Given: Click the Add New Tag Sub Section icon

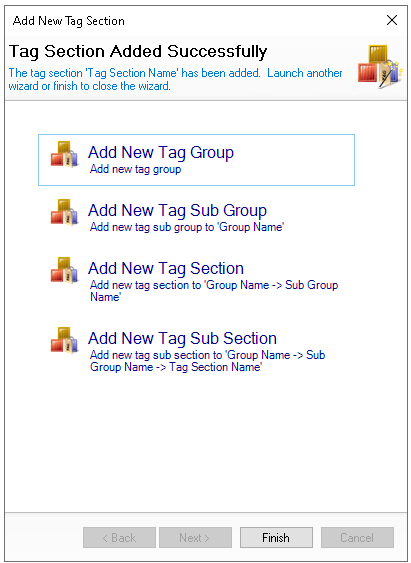Looking at the screenshot, I should [x=64, y=340].
